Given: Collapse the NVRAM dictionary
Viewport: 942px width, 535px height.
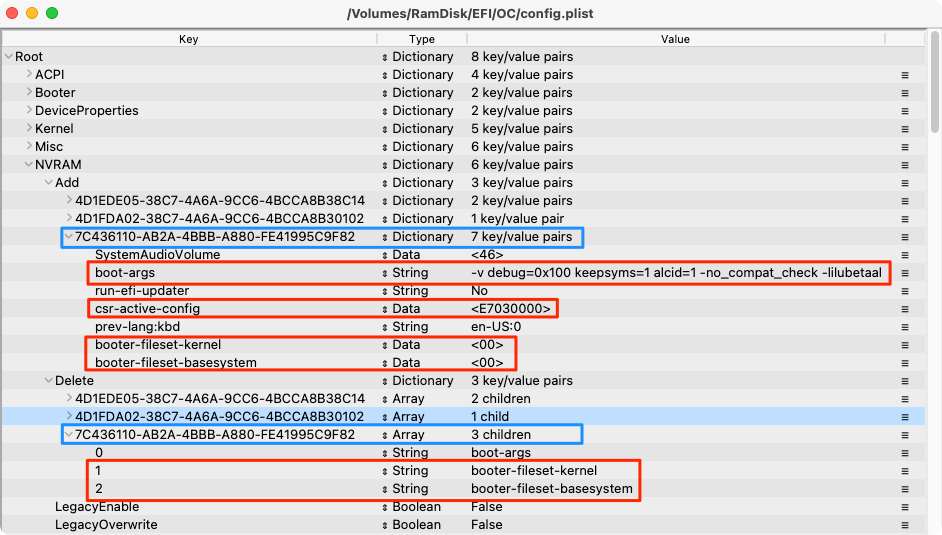Looking at the screenshot, I should tap(28, 165).
